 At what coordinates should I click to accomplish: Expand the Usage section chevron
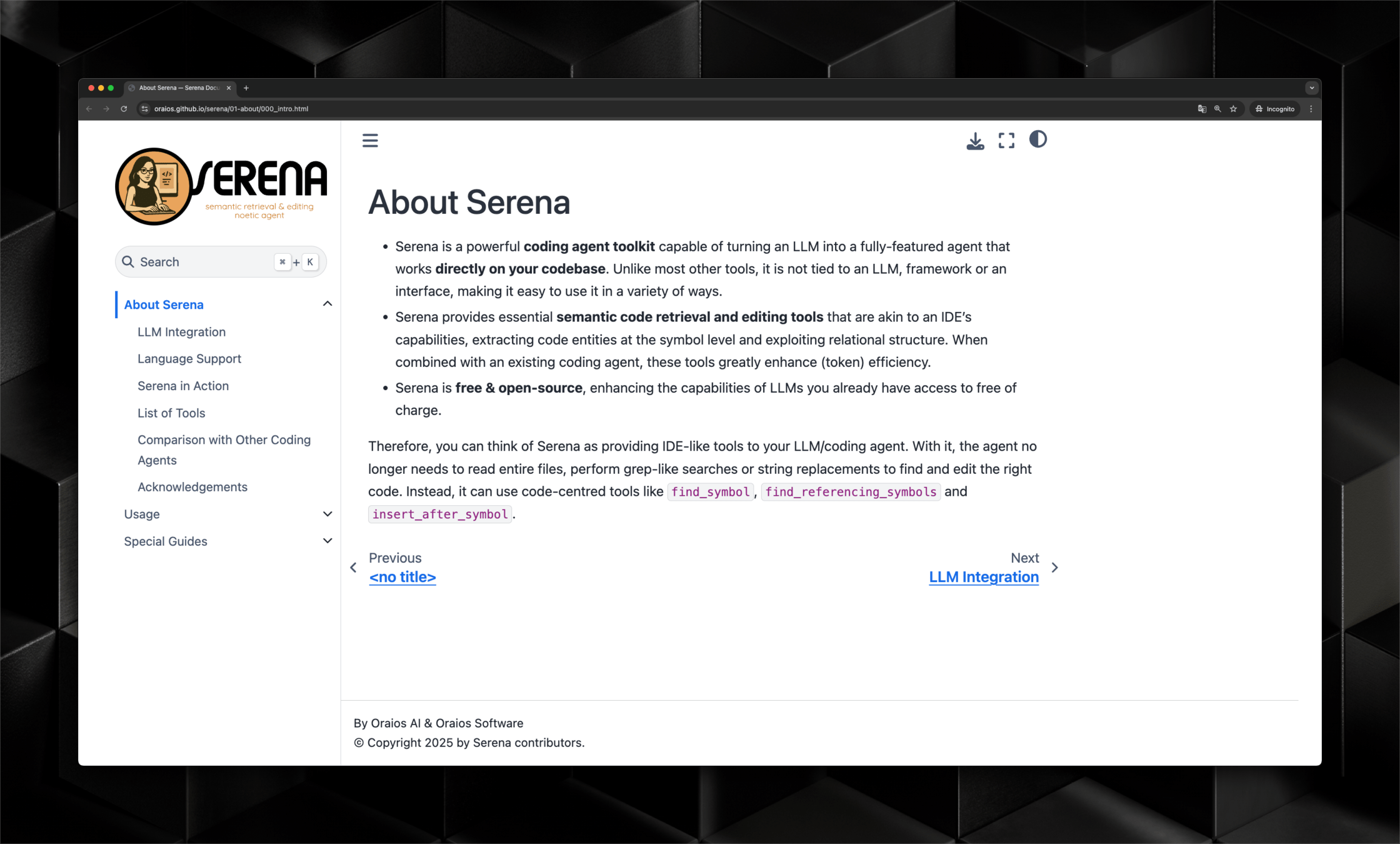327,514
